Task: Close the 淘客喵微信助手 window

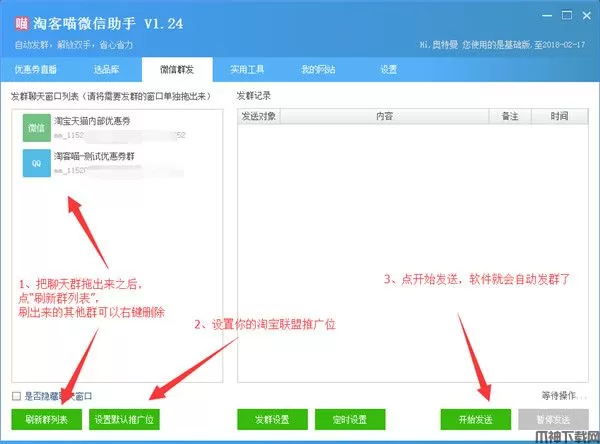Action: click(x=587, y=16)
